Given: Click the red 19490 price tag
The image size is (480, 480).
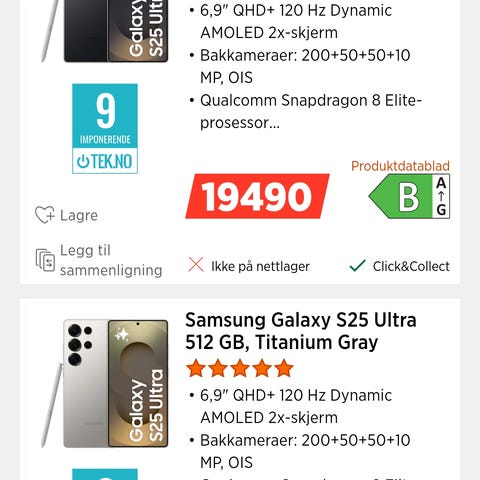Looking at the screenshot, I should (x=257, y=196).
